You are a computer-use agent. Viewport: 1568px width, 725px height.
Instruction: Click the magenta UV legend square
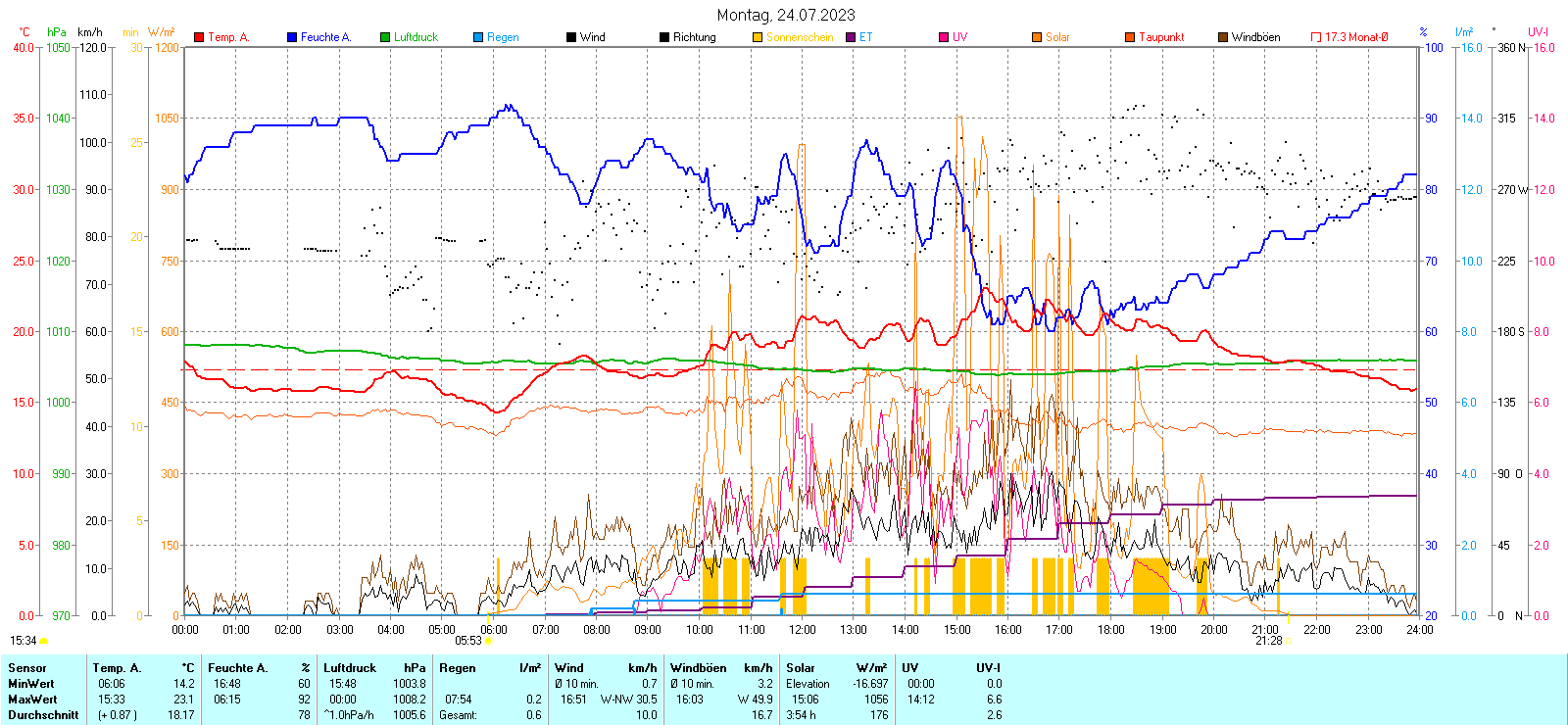point(944,37)
